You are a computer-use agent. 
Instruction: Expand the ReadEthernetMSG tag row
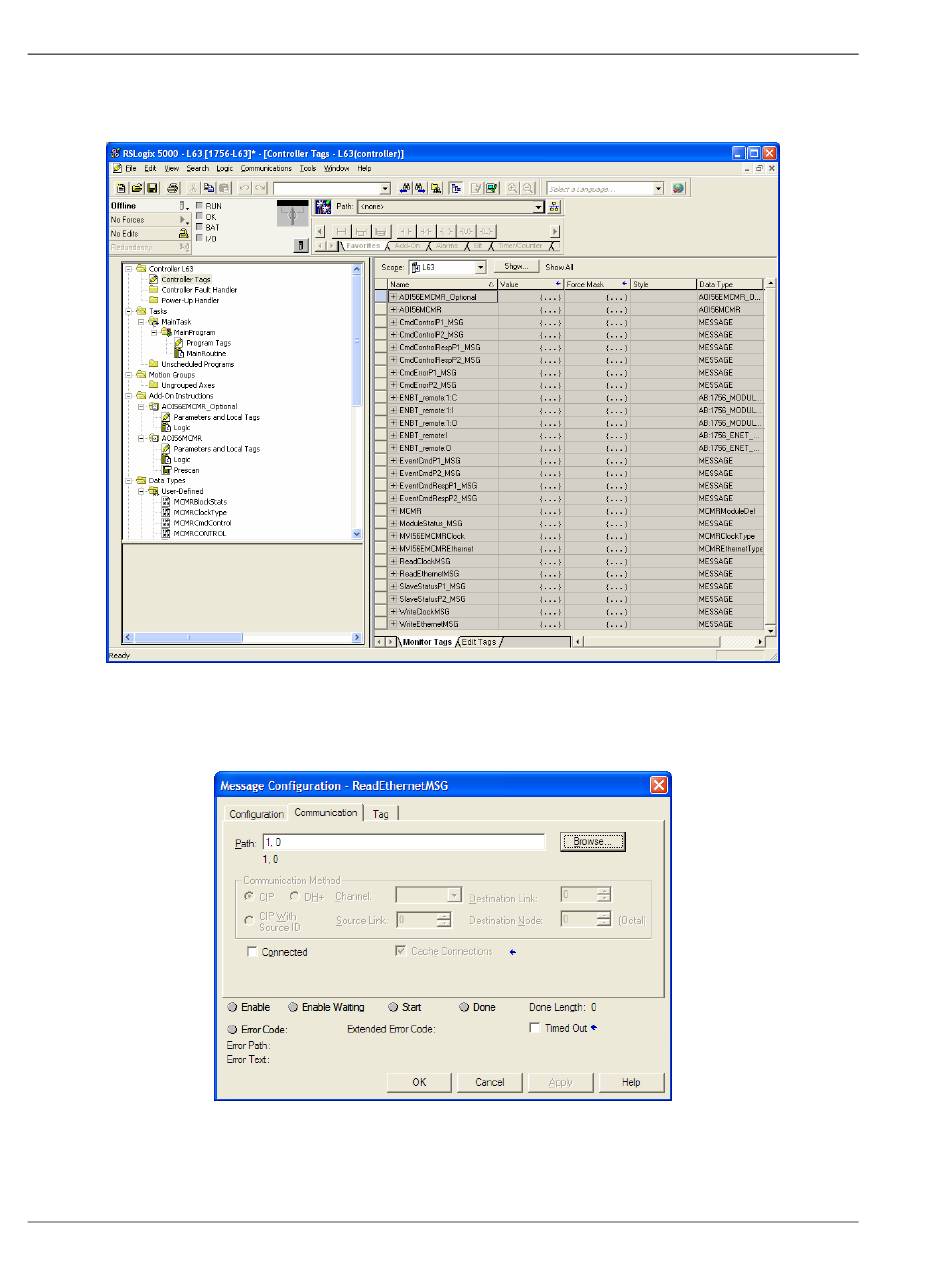click(394, 573)
